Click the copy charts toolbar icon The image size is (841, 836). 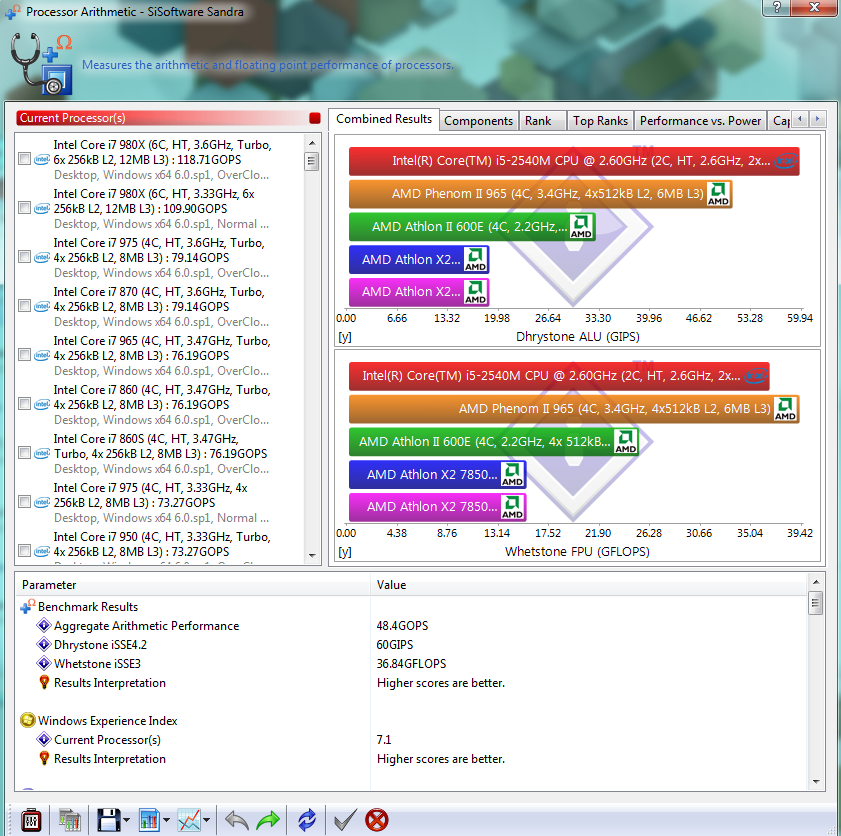point(69,819)
